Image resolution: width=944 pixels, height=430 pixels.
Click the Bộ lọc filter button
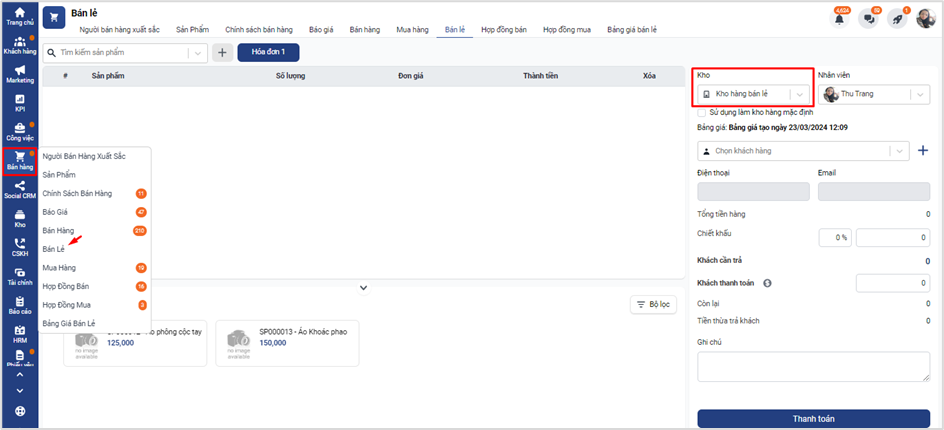coord(654,304)
